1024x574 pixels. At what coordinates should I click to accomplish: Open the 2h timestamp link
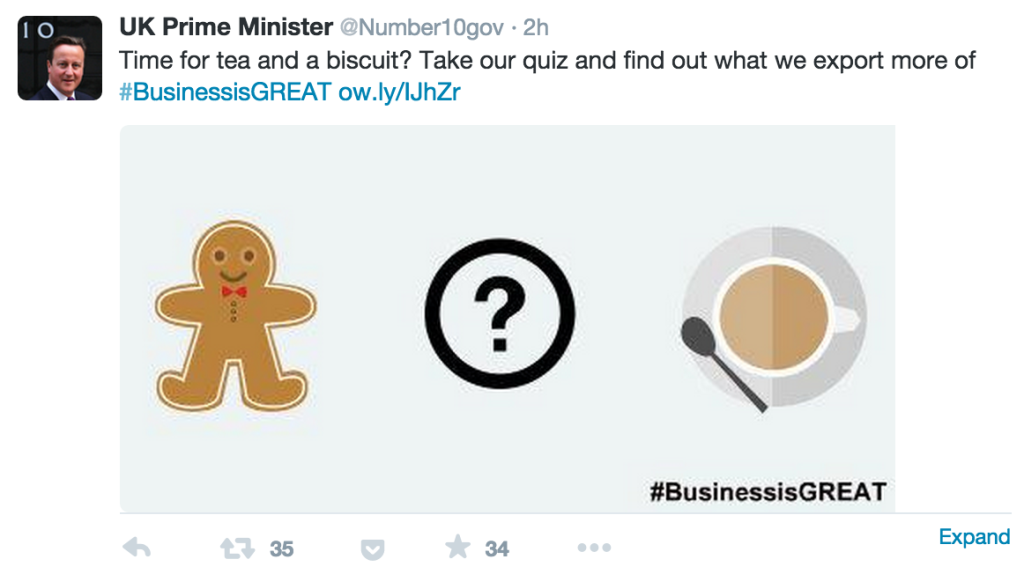click(x=536, y=27)
